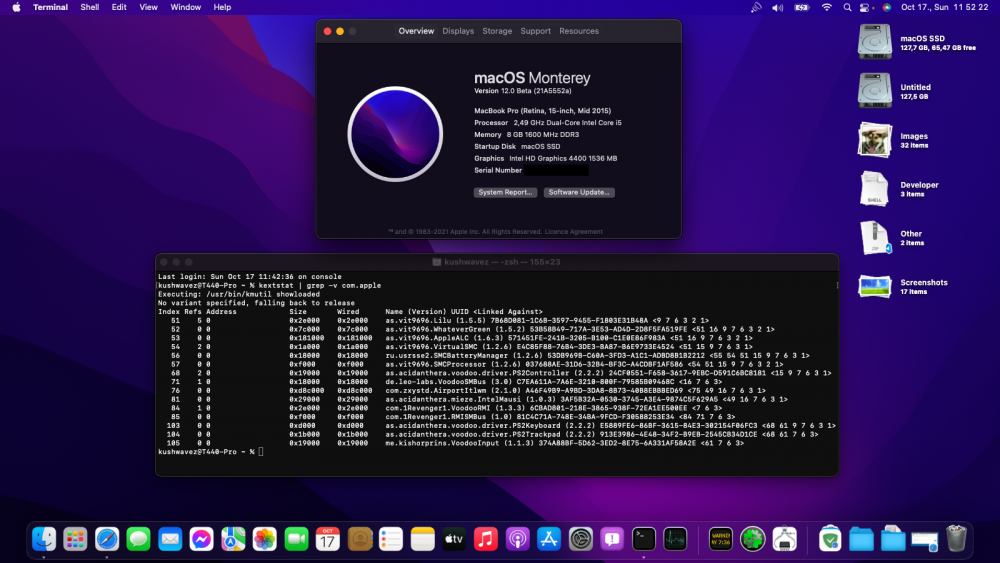The height and width of the screenshot is (563, 1000).
Task: Open Reminders from the Dock
Action: pos(391,539)
